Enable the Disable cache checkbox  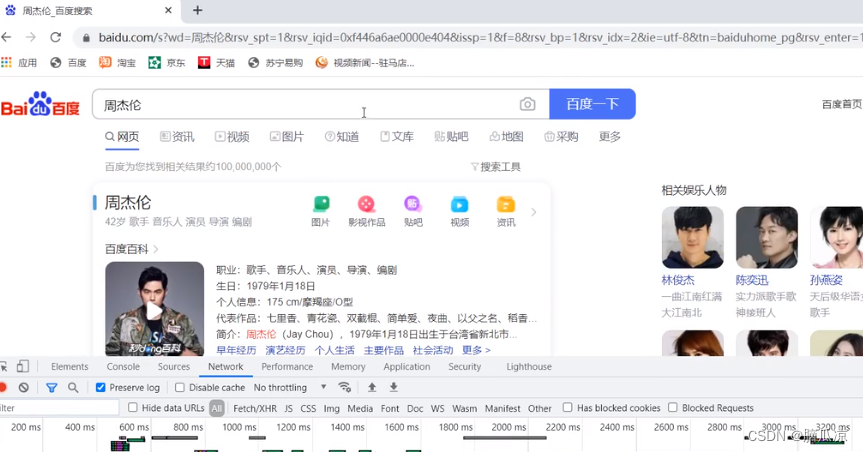pyautogui.click(x=179, y=388)
